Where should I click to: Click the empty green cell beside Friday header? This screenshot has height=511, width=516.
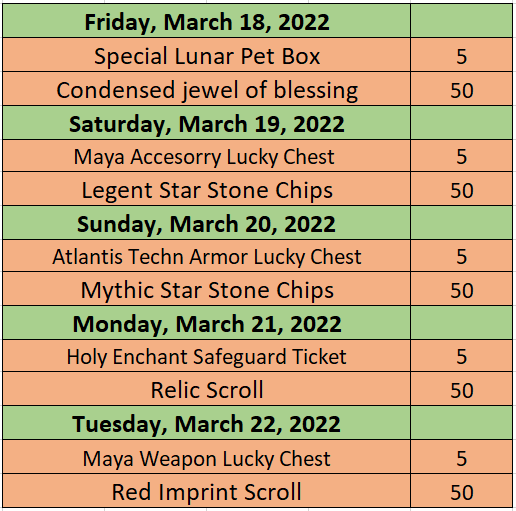tap(462, 21)
